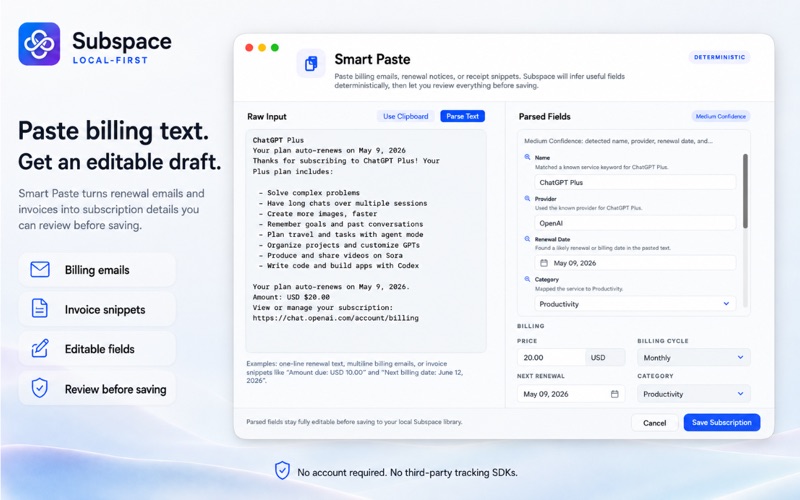Click the text "Amount: USD $20.00"
Image resolution: width=800 pixels, height=500 pixels.
pyautogui.click(x=291, y=297)
